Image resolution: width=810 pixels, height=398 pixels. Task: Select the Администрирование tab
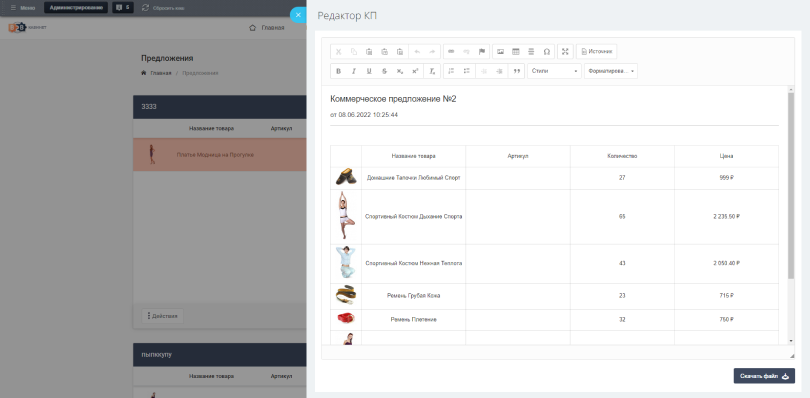[x=76, y=8]
